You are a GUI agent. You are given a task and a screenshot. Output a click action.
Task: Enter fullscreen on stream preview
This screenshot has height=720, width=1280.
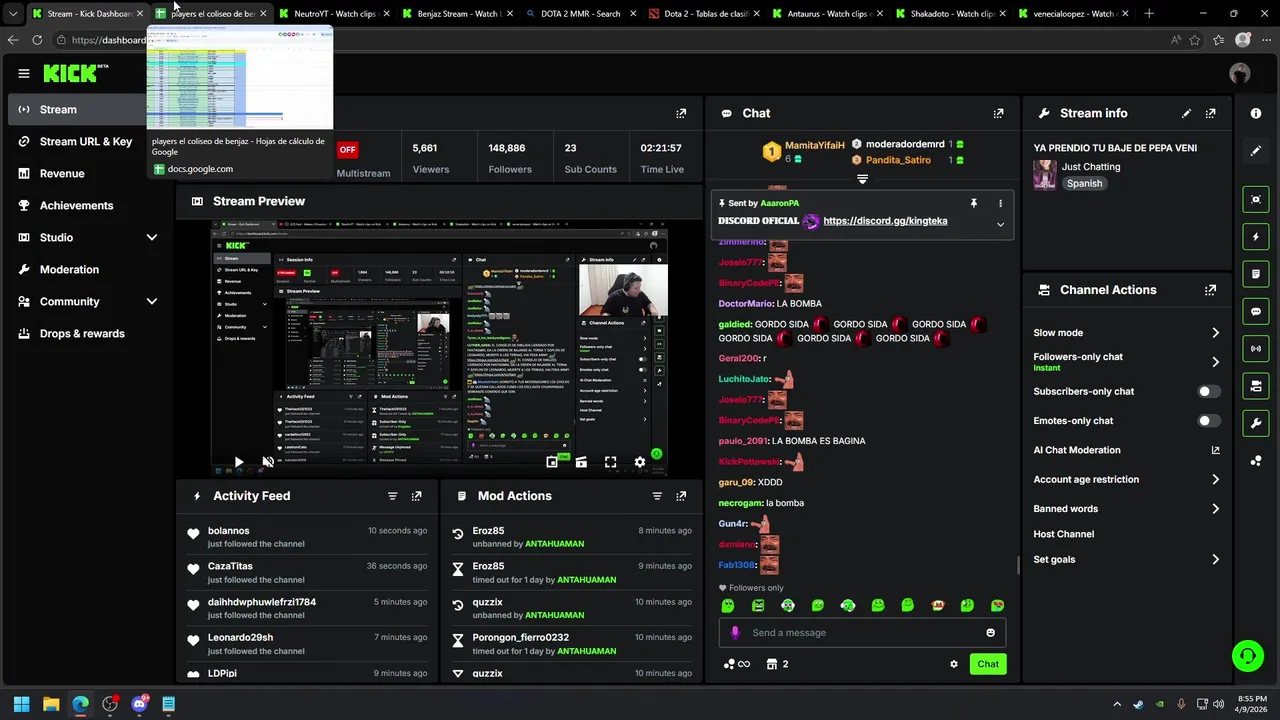pyautogui.click(x=610, y=462)
